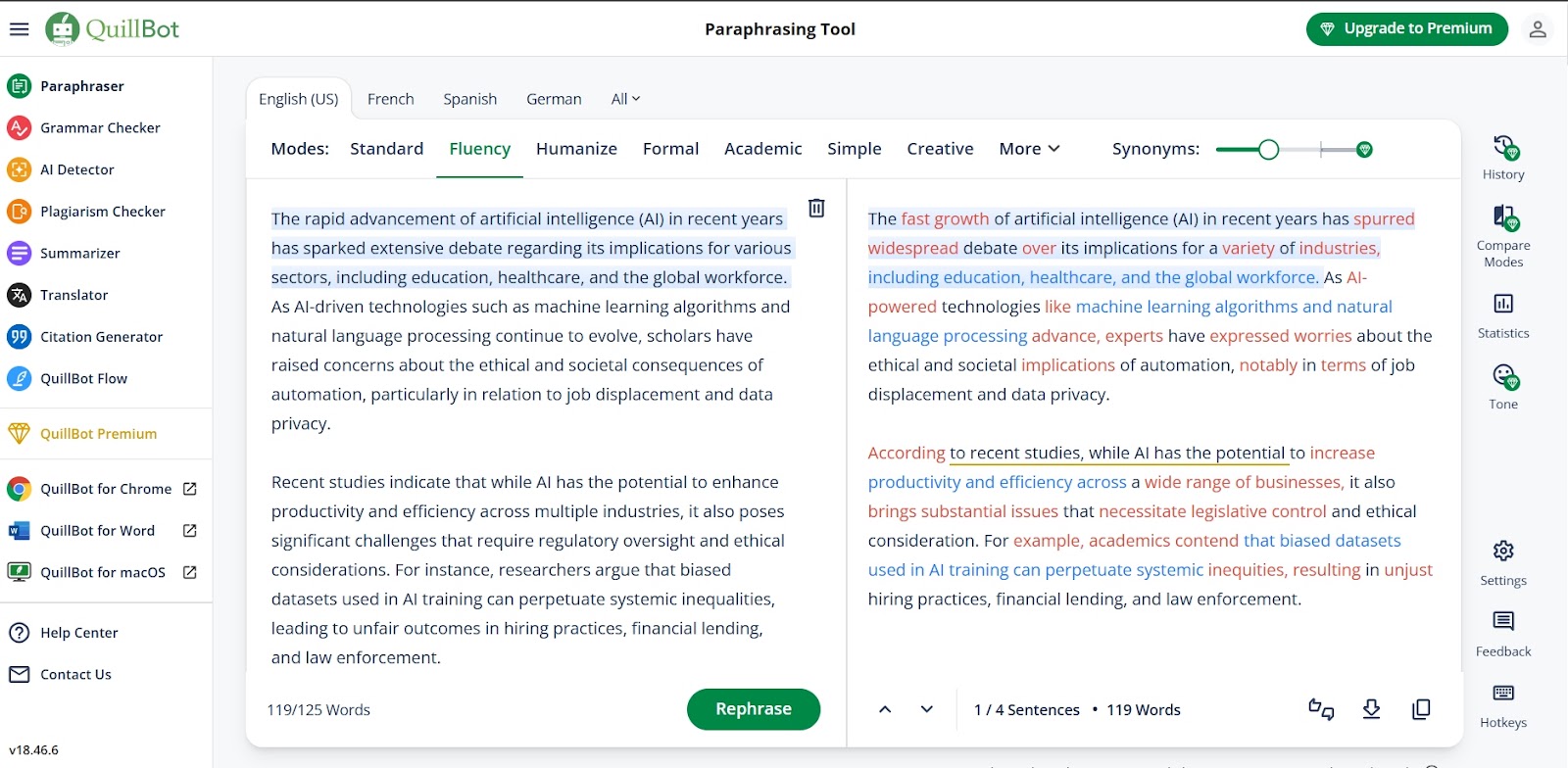The width and height of the screenshot is (1568, 768).
Task: Click the compare changes icon in output toolbar
Action: coord(1321,709)
